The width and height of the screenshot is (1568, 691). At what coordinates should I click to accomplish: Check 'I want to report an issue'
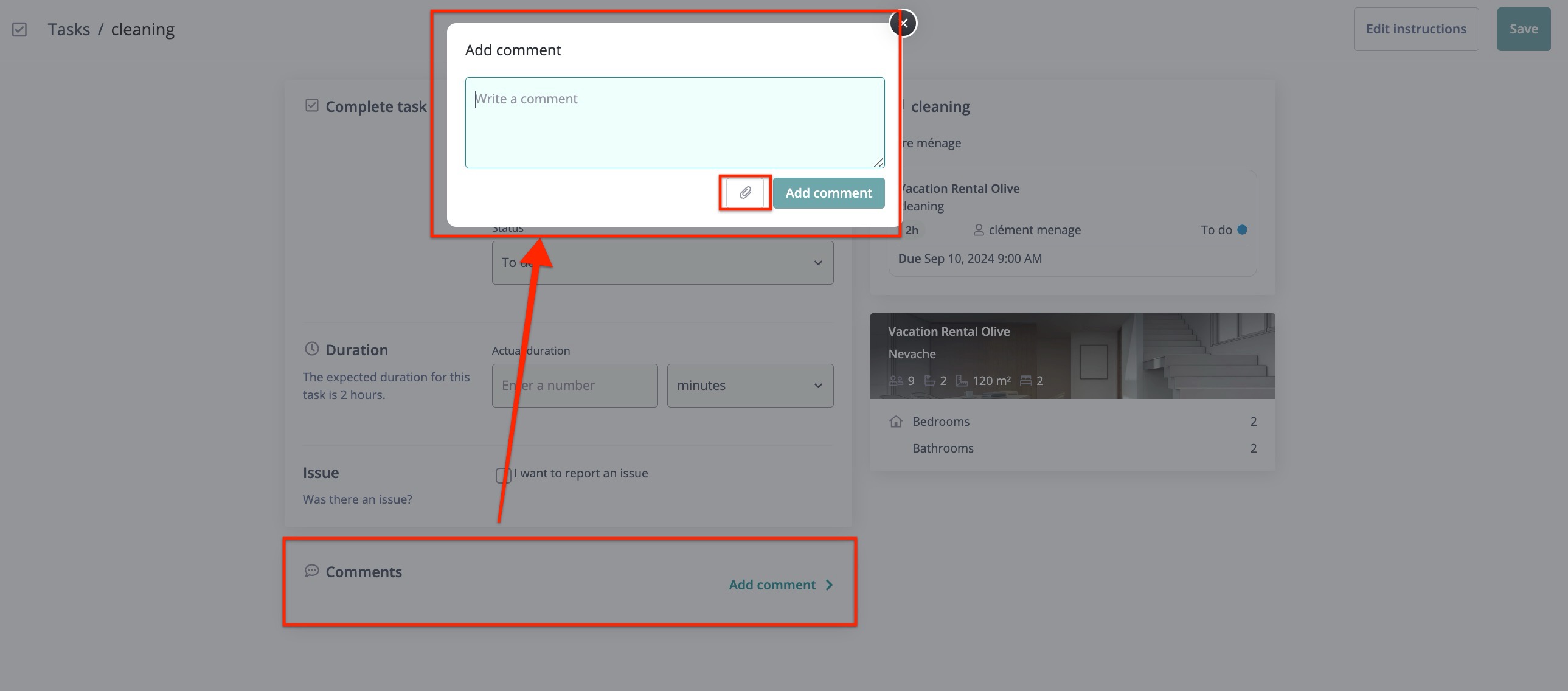point(503,475)
